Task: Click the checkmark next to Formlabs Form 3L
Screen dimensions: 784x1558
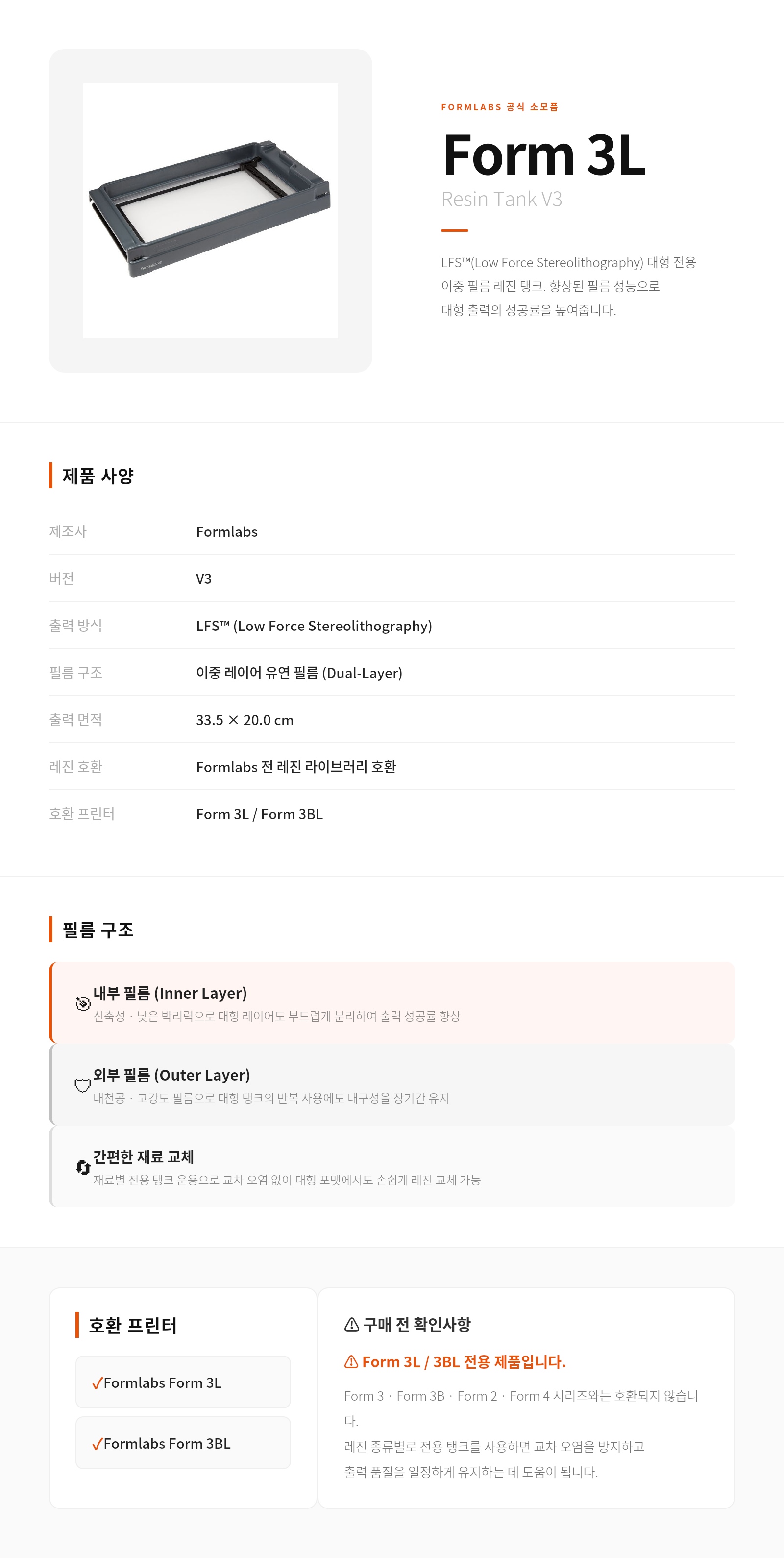Action: (97, 1383)
